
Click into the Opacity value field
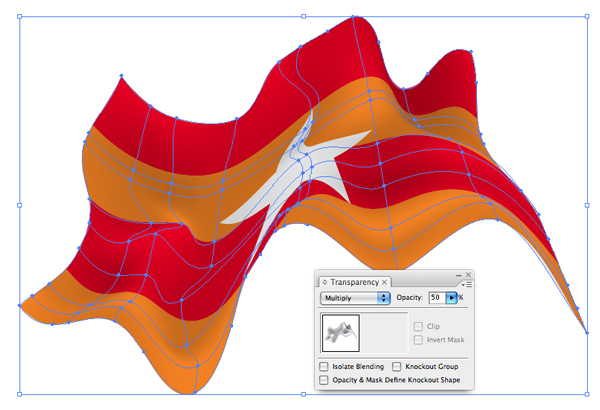click(x=437, y=297)
